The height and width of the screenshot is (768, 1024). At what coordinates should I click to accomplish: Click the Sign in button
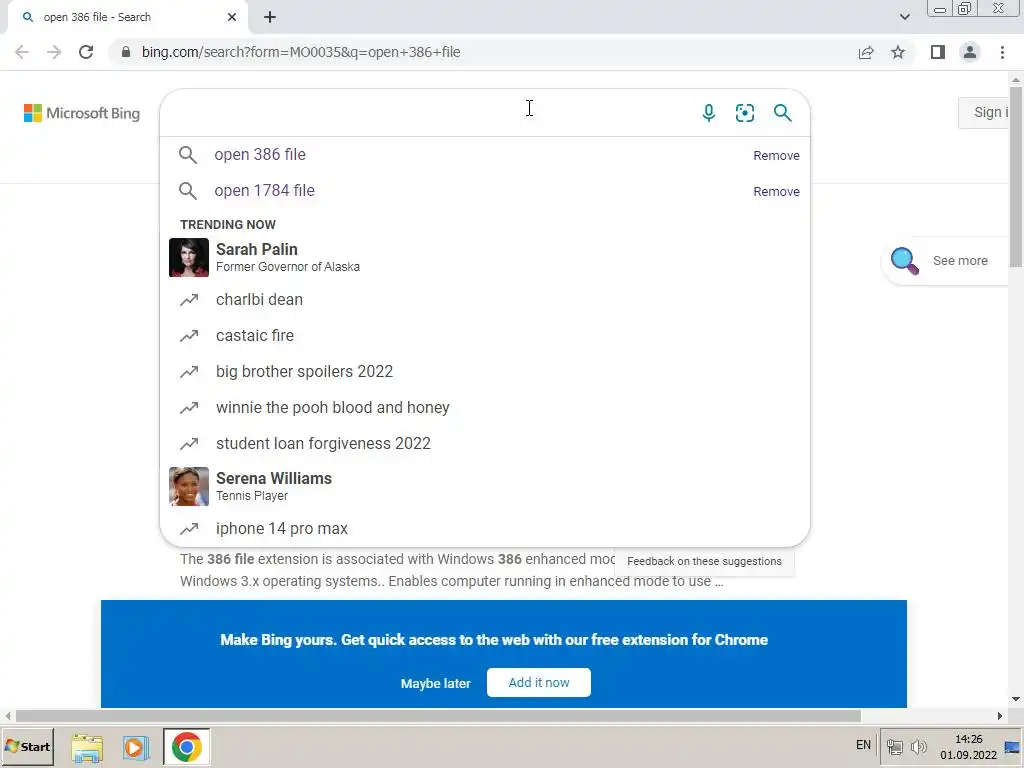[x=984, y=112]
